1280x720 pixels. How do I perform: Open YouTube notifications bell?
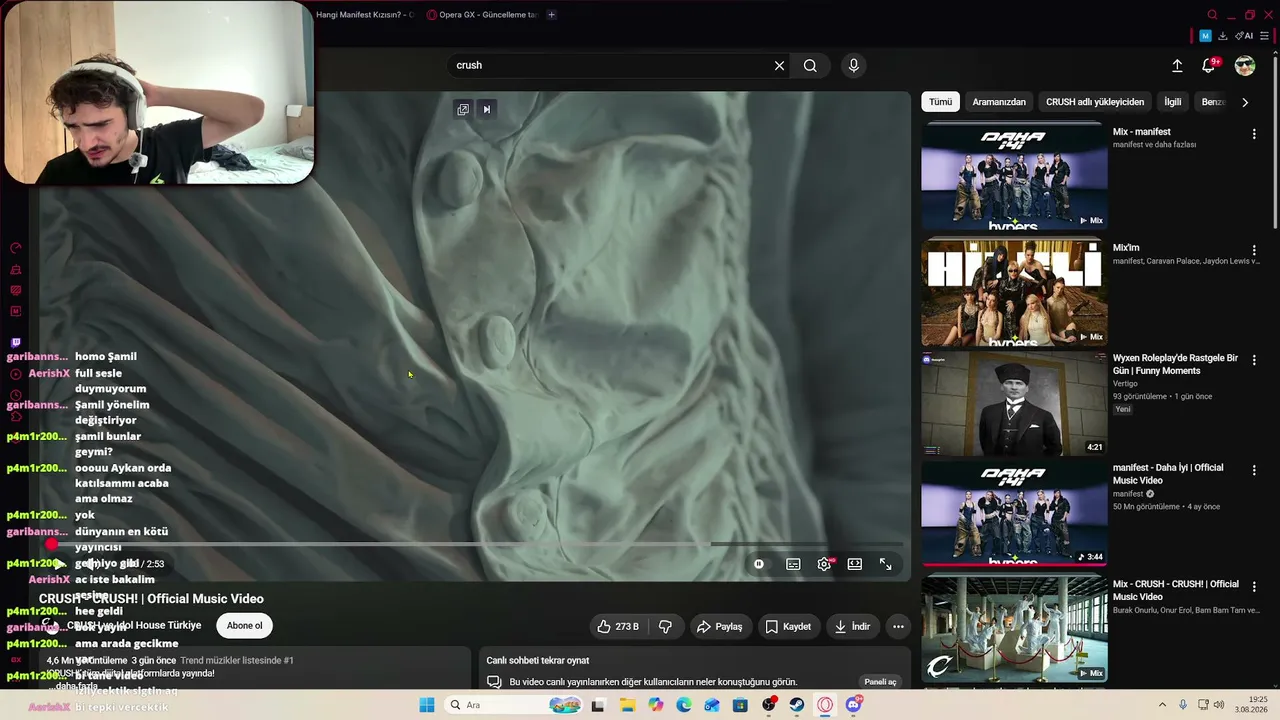click(x=1209, y=66)
